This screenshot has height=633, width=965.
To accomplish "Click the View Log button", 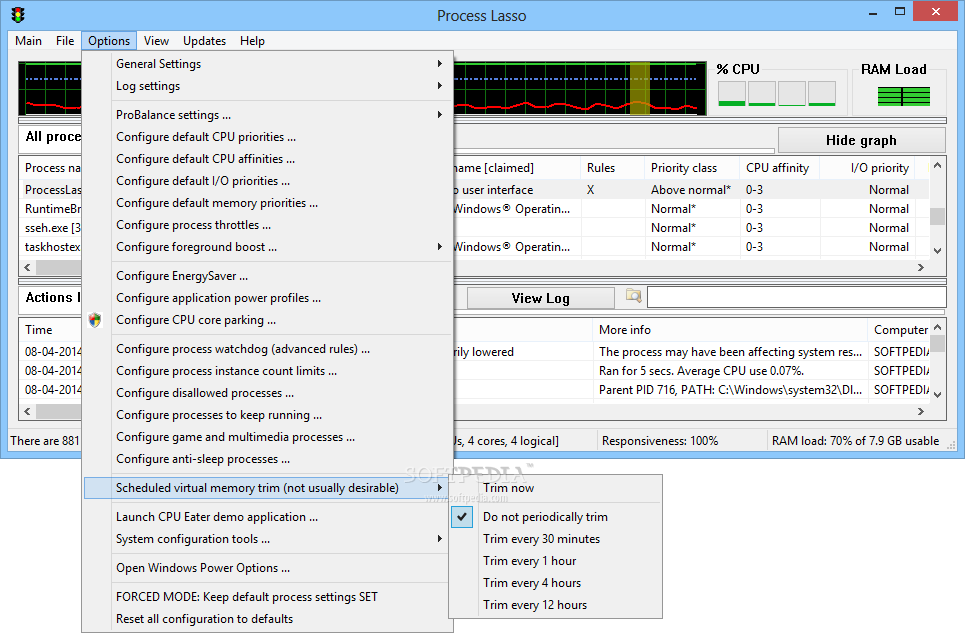I will 540,298.
